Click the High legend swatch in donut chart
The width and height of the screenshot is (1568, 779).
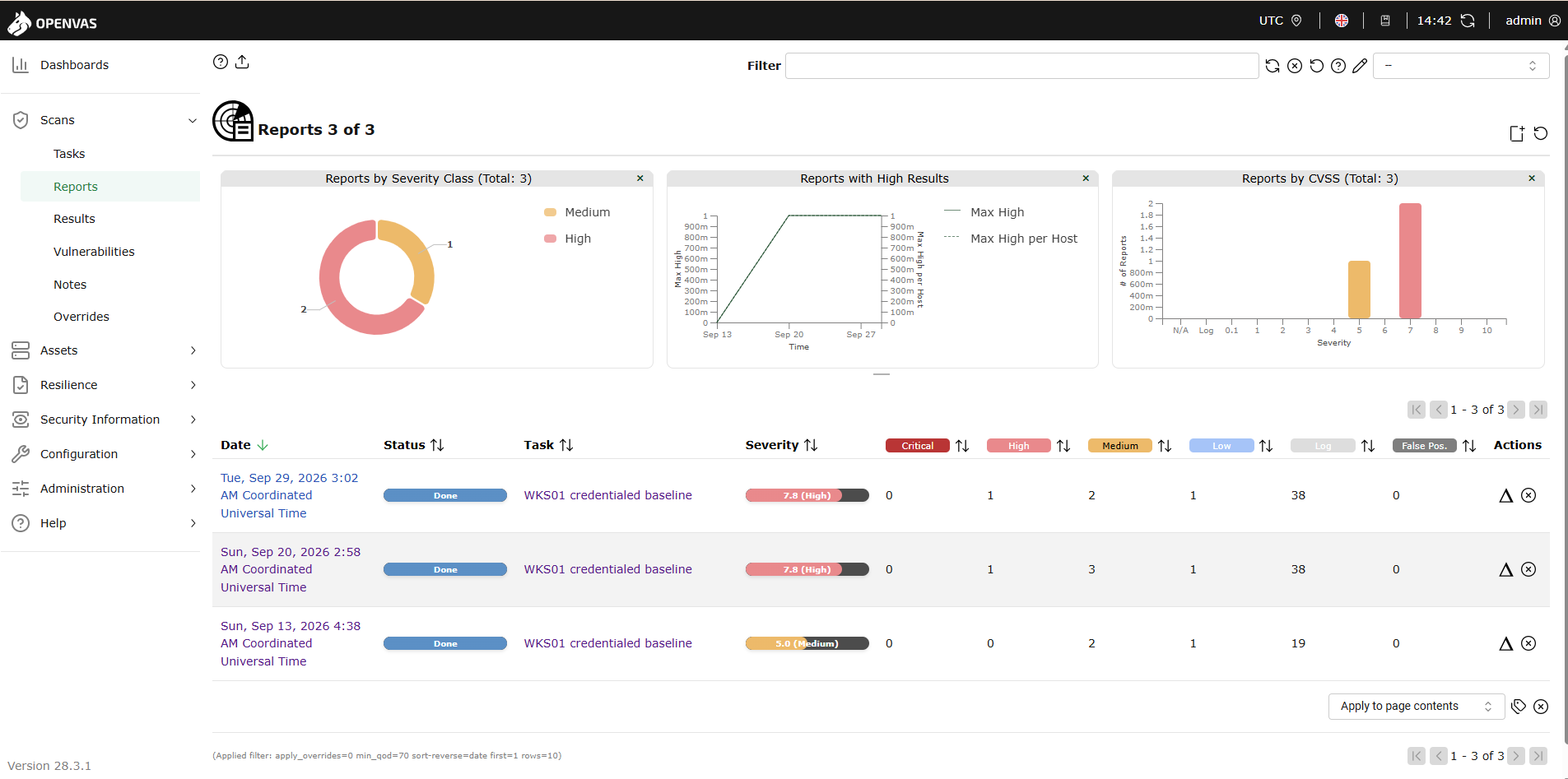click(x=551, y=239)
